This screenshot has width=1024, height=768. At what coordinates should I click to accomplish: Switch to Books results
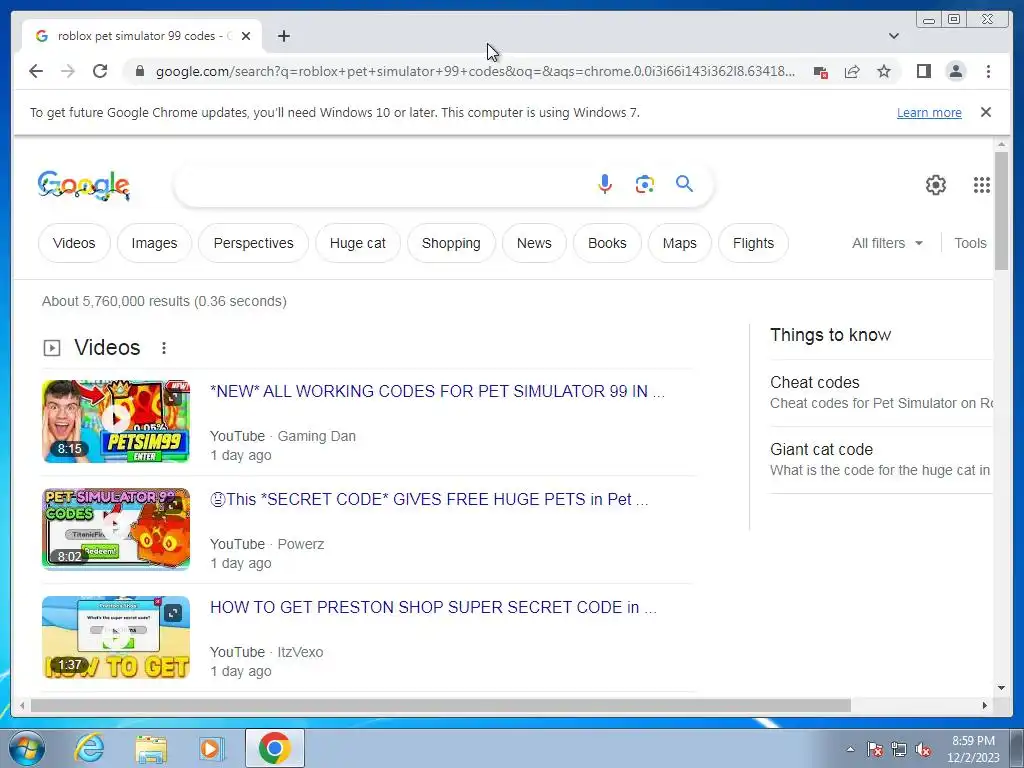pos(607,243)
